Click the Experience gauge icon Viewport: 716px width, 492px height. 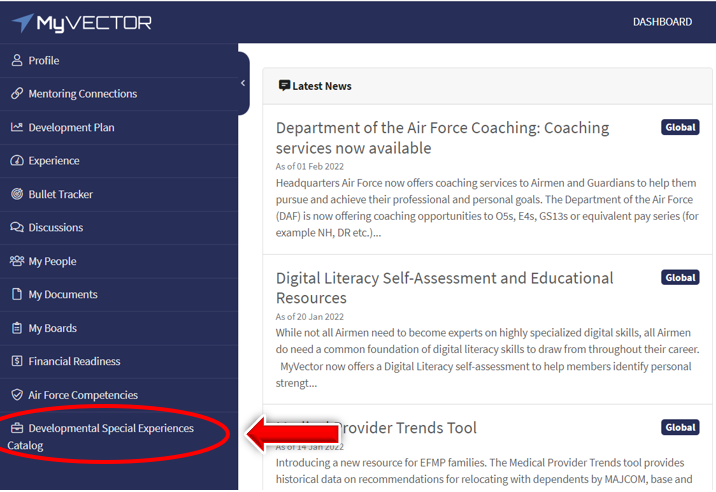[17, 161]
